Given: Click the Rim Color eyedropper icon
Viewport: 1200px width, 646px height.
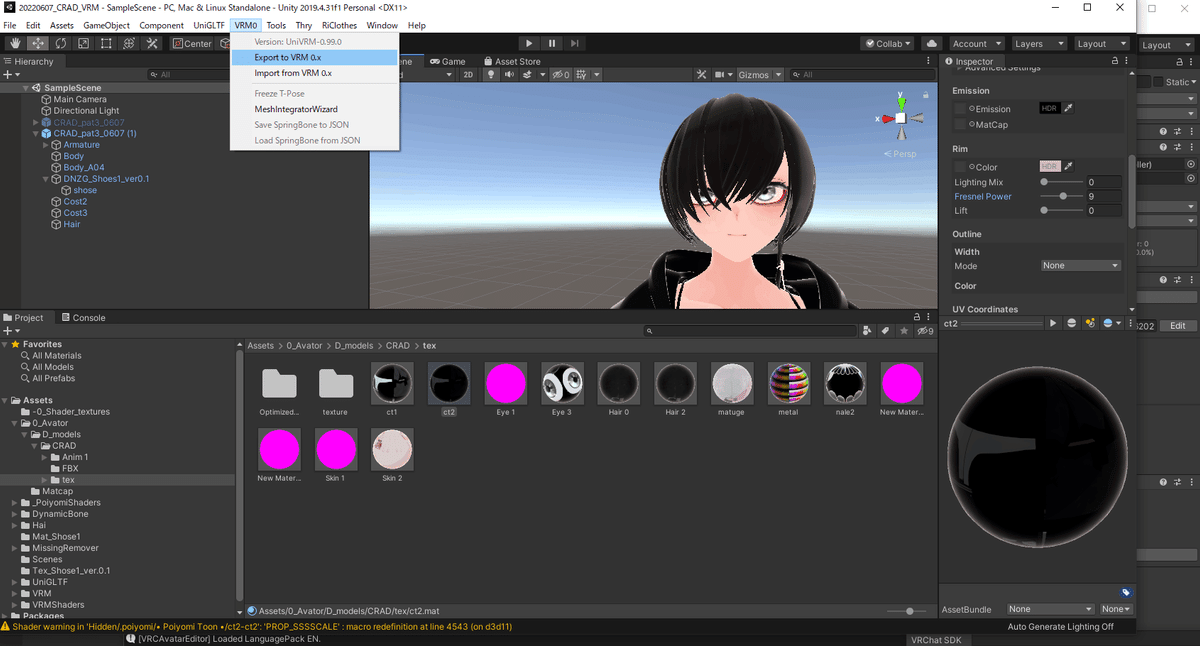Looking at the screenshot, I should 1069,166.
